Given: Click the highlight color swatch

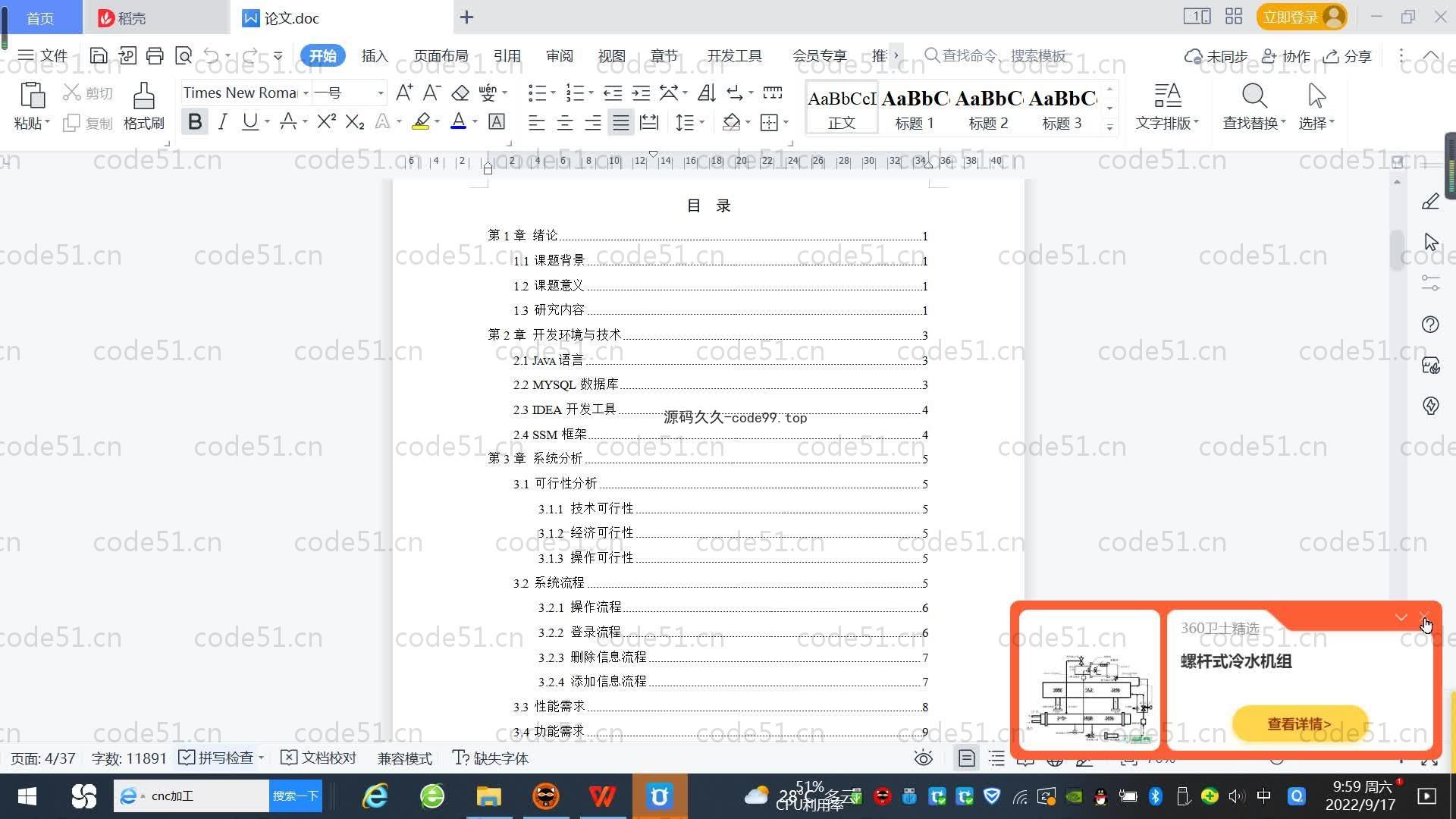Looking at the screenshot, I should (x=421, y=121).
